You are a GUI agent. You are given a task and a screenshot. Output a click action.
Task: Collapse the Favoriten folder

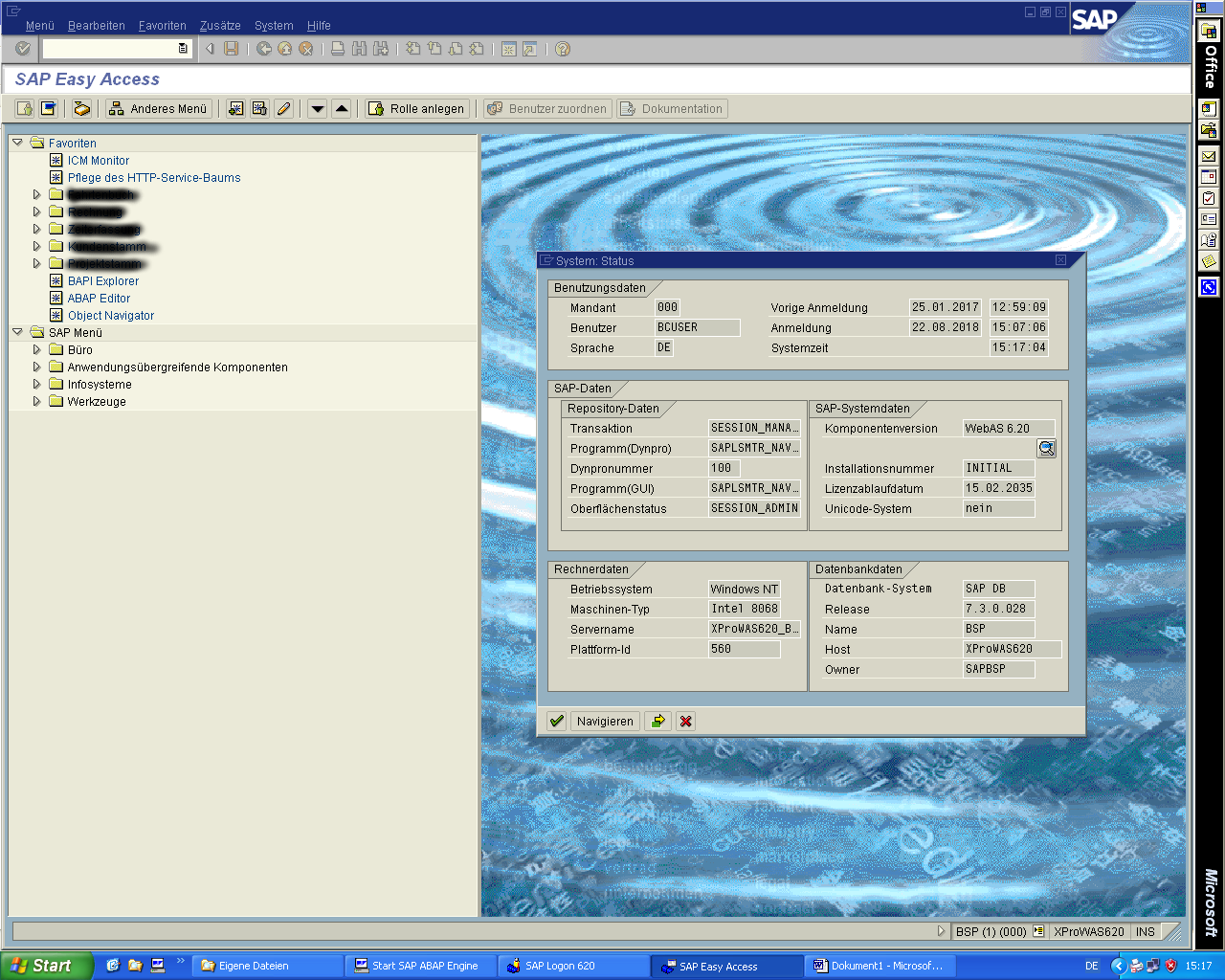click(17, 143)
